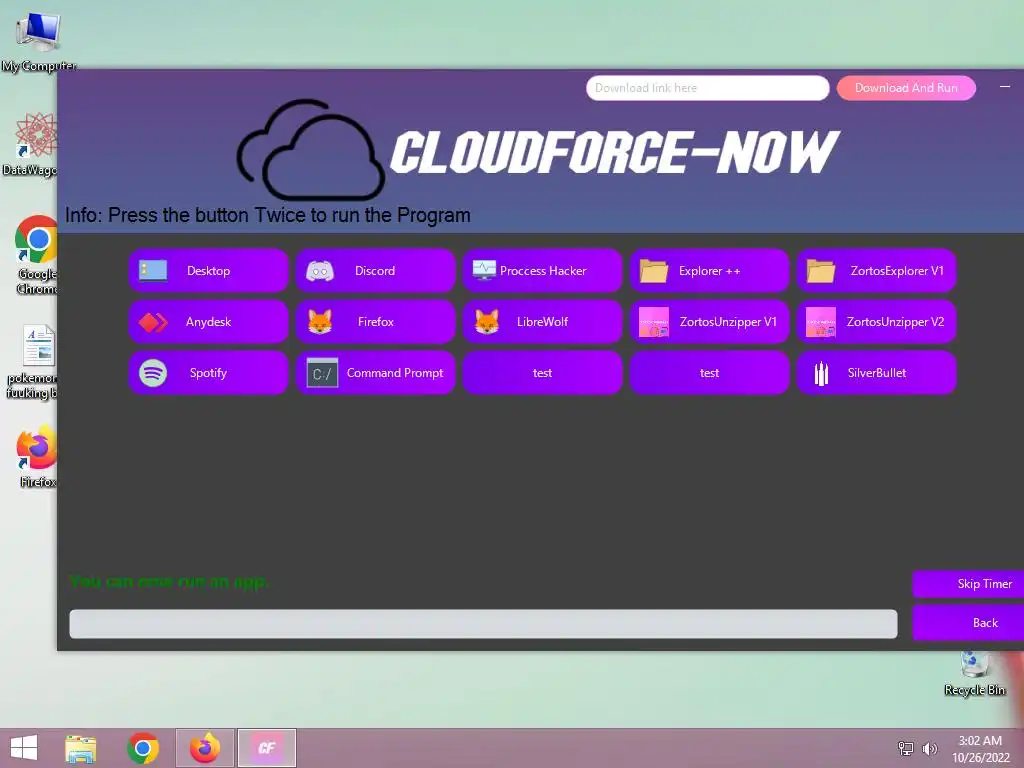The height and width of the screenshot is (768, 1024).
Task: Click the ZortosUnzipper V2 pink icon
Action: click(x=821, y=322)
